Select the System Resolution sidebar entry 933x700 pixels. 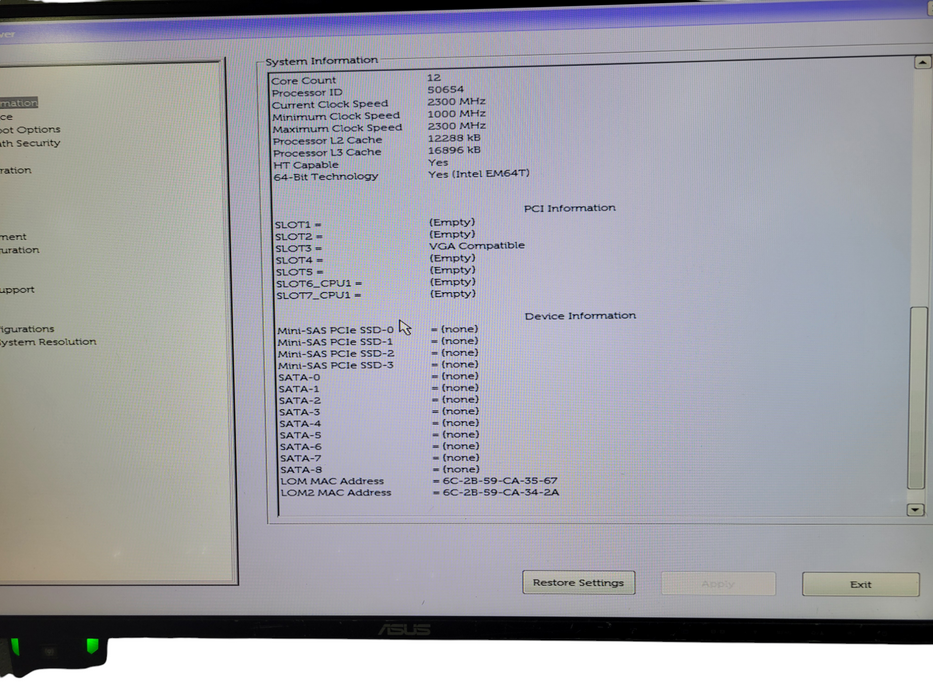tap(46, 341)
